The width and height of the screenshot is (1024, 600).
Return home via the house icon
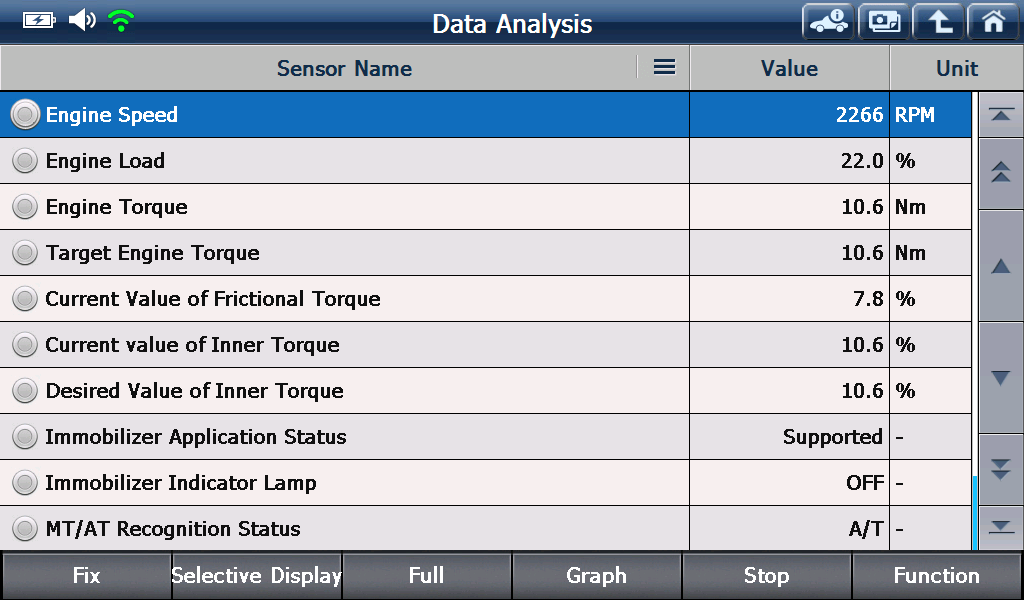993,22
